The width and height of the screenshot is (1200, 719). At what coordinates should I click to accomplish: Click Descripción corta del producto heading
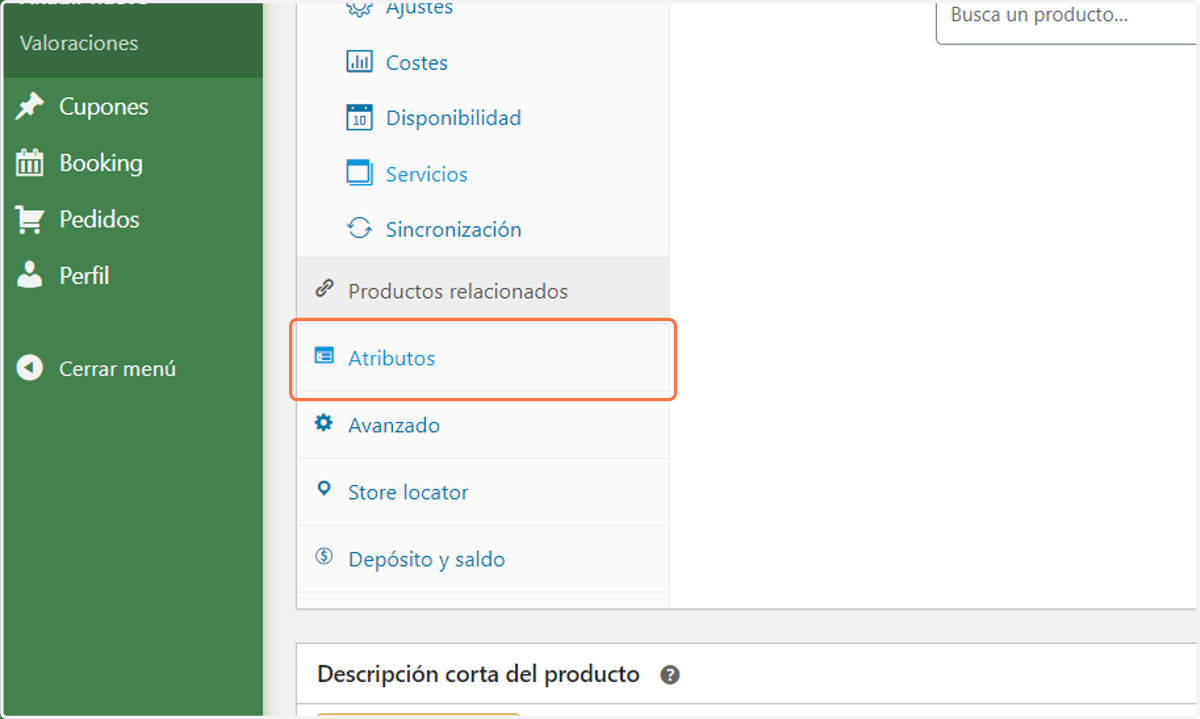tap(478, 674)
